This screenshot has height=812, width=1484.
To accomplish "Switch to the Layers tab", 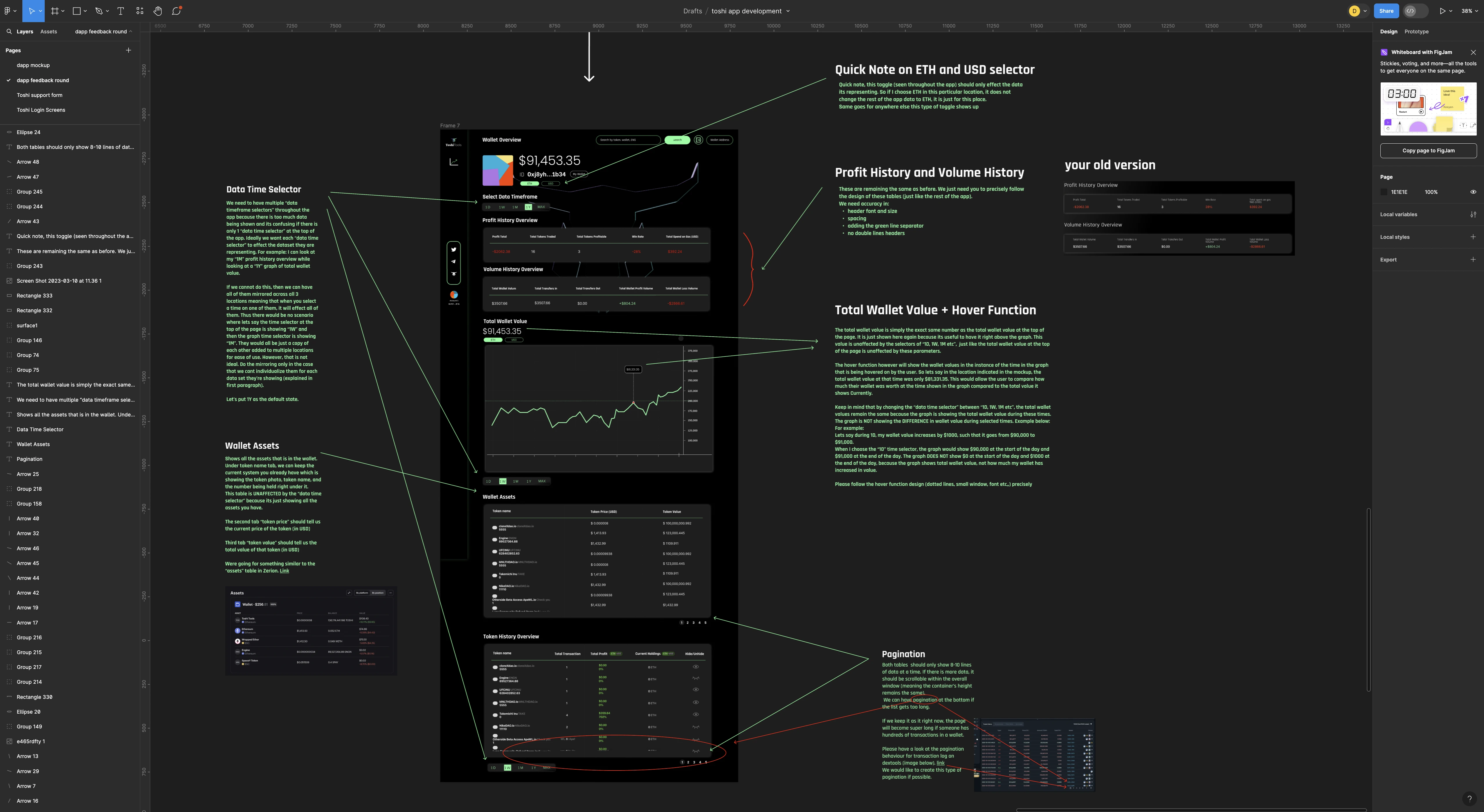I will pos(25,32).
